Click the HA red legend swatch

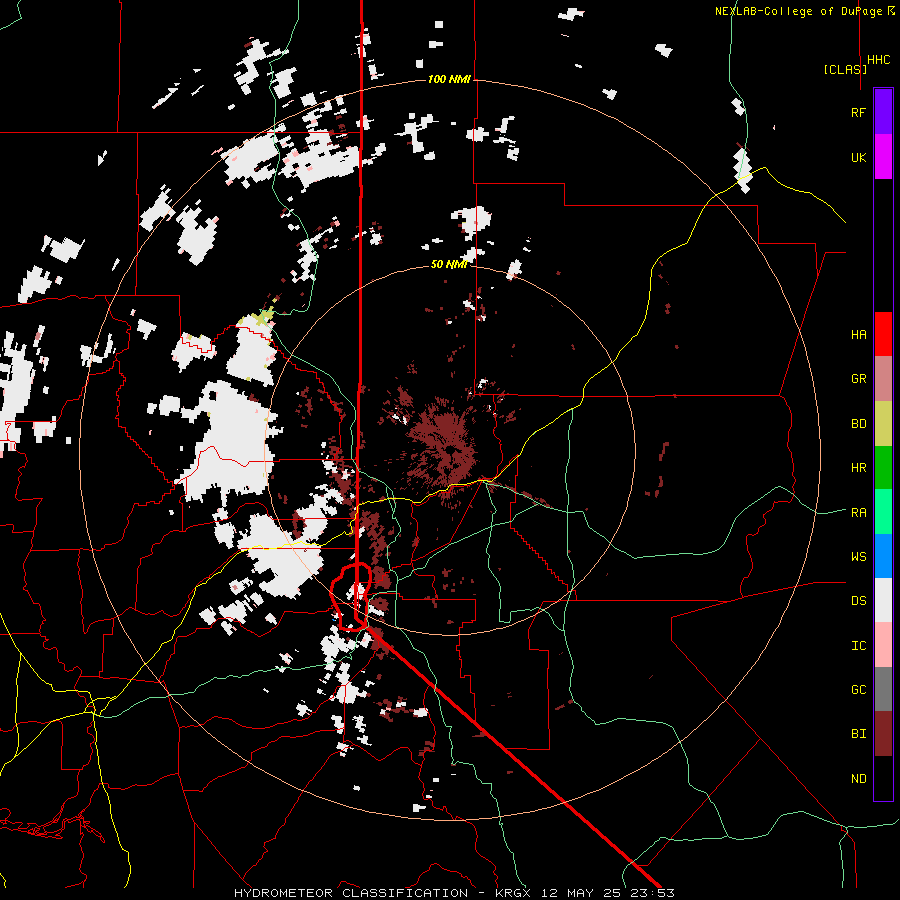[883, 334]
